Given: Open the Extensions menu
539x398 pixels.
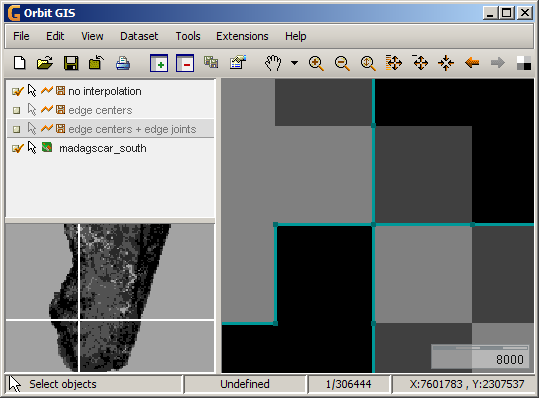Looking at the screenshot, I should point(242,36).
